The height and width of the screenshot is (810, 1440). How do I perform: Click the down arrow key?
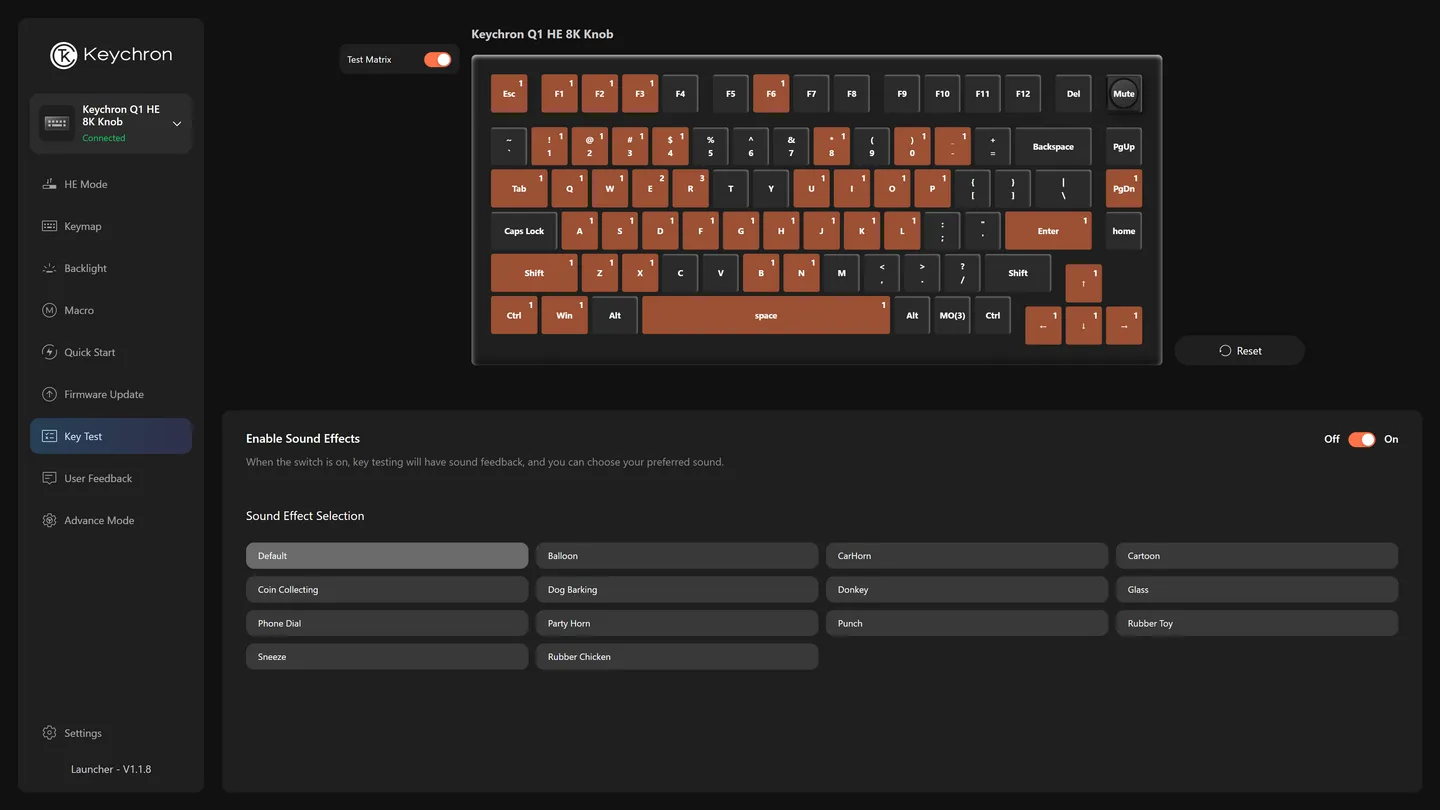tap(1083, 325)
